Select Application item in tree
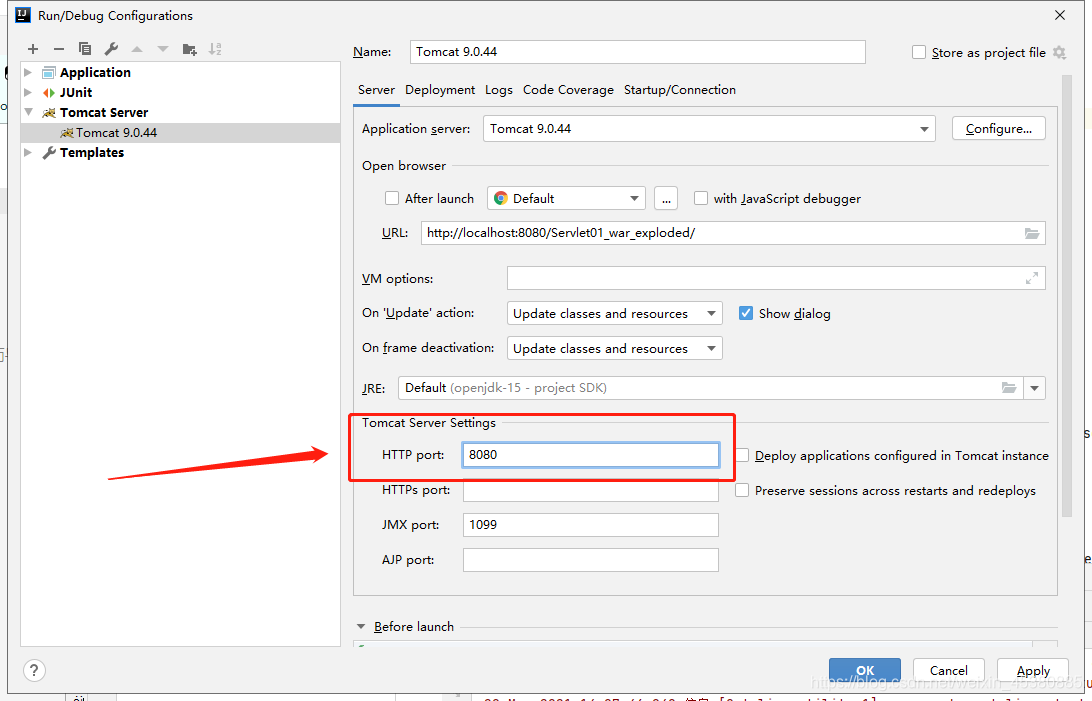Screen dimensions: 1092x701 (x=95, y=72)
